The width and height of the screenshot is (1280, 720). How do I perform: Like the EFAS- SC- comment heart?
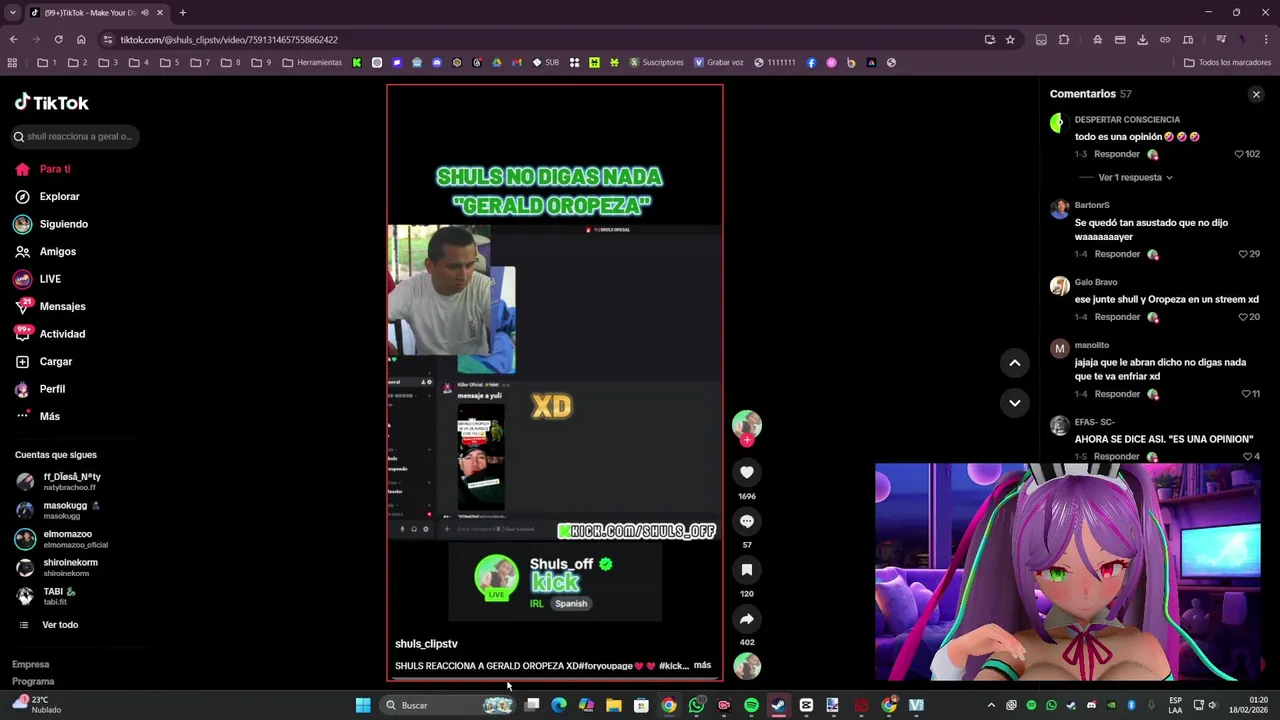click(x=1247, y=456)
